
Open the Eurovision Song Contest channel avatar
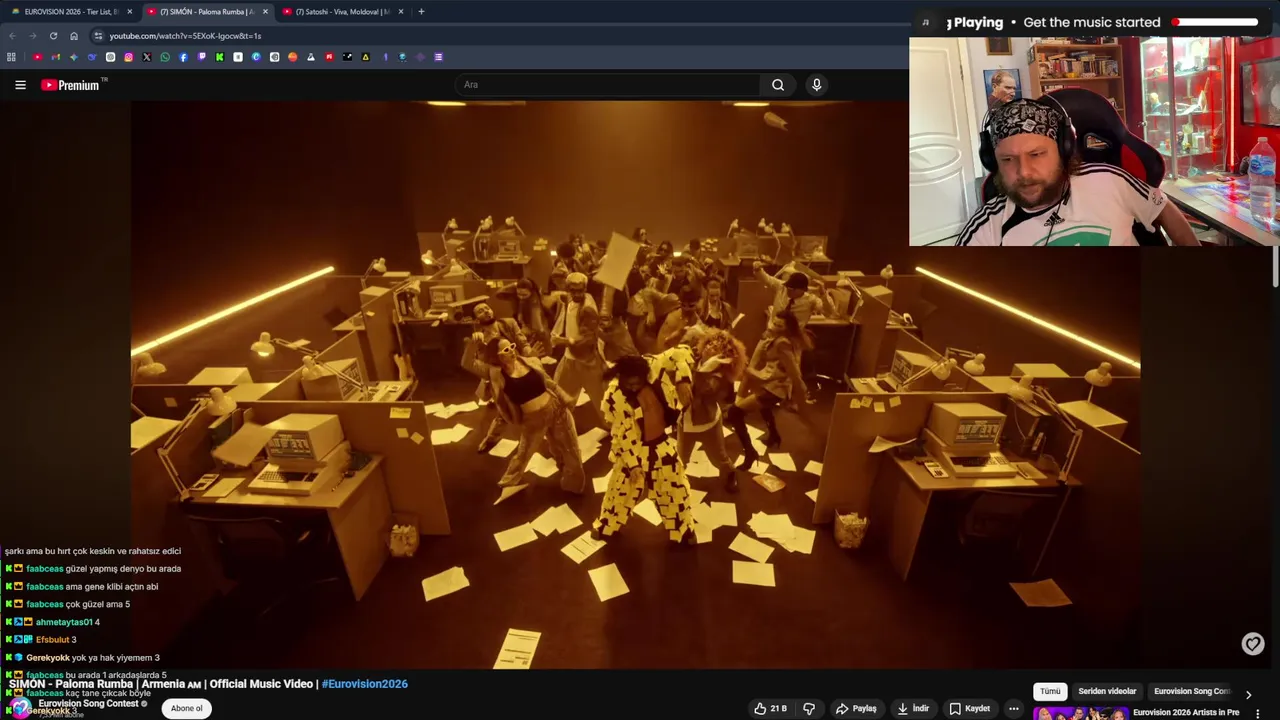click(20, 708)
